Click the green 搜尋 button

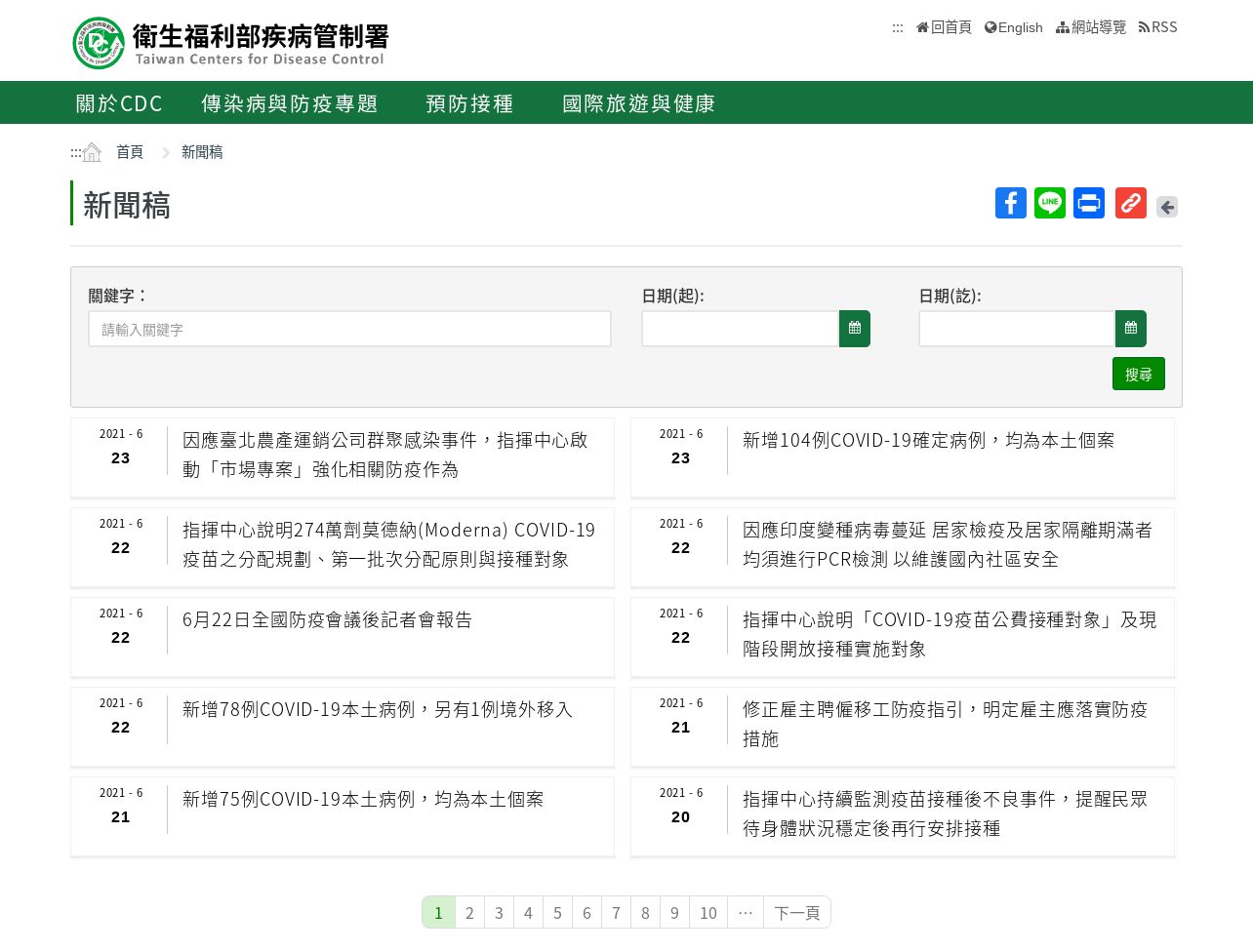[x=1139, y=374]
